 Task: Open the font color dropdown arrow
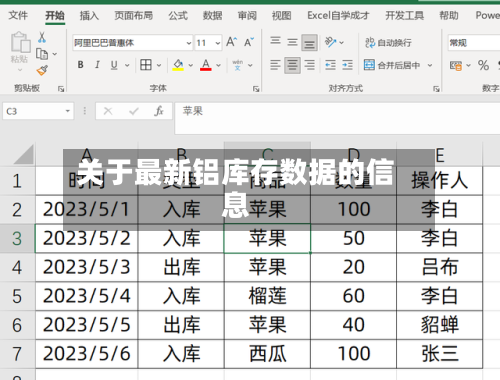click(218, 65)
